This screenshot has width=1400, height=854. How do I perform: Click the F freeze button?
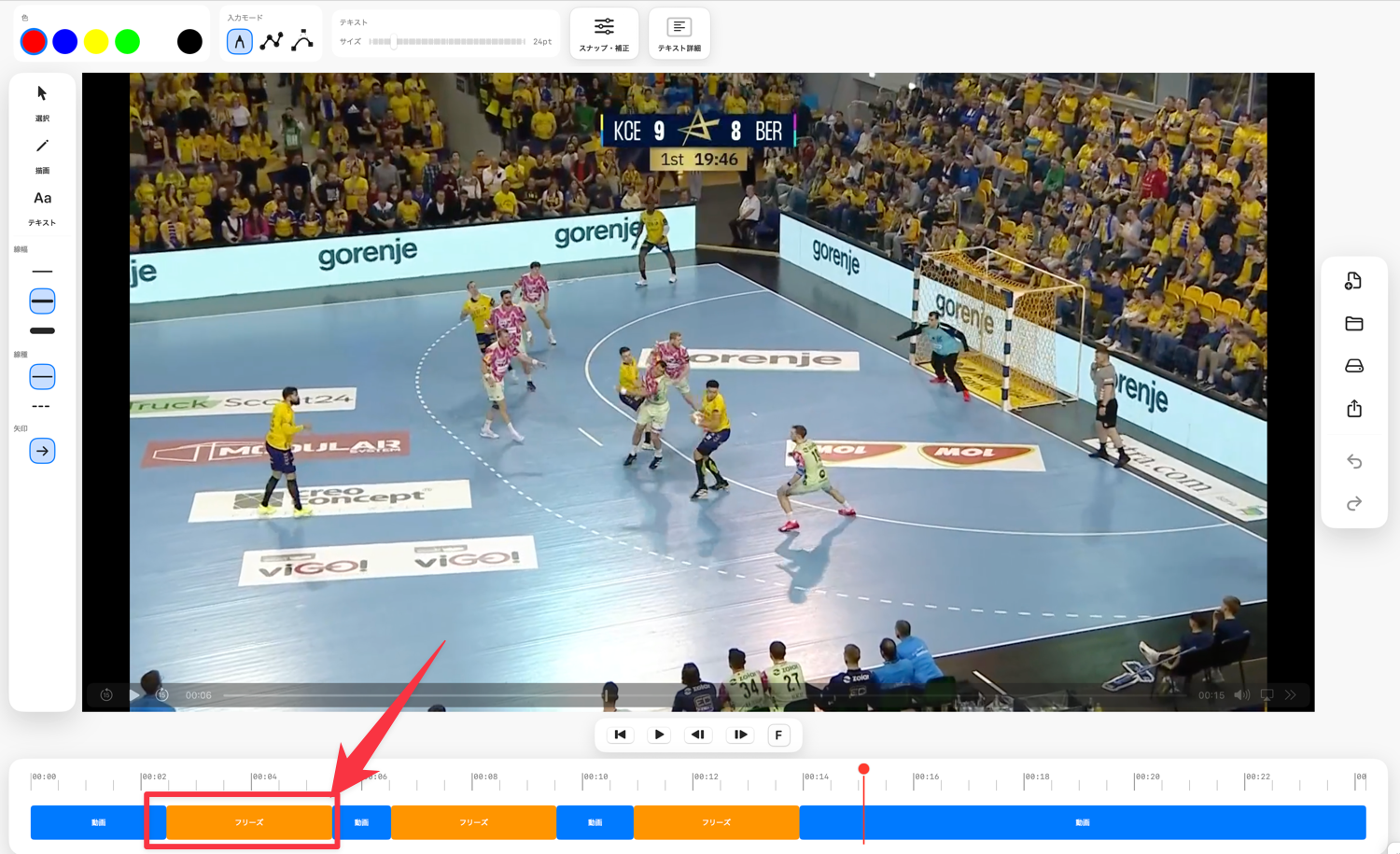(778, 735)
